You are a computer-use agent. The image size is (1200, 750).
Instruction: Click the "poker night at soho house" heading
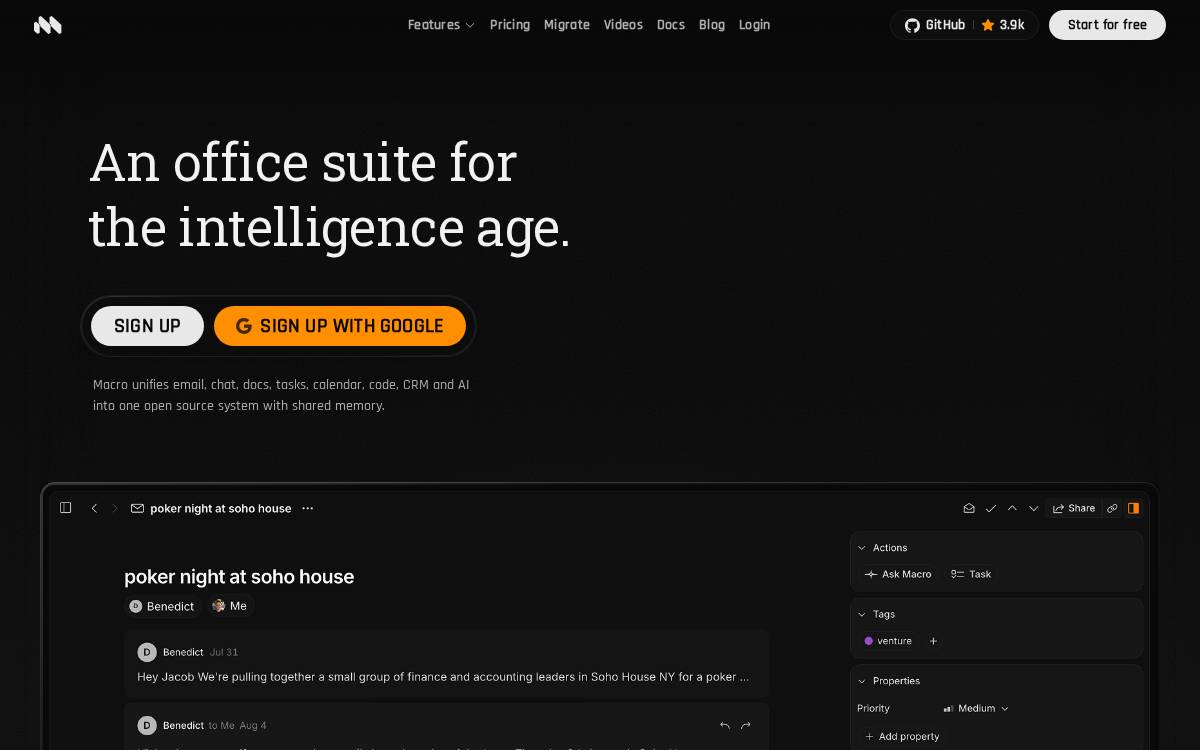click(x=239, y=577)
